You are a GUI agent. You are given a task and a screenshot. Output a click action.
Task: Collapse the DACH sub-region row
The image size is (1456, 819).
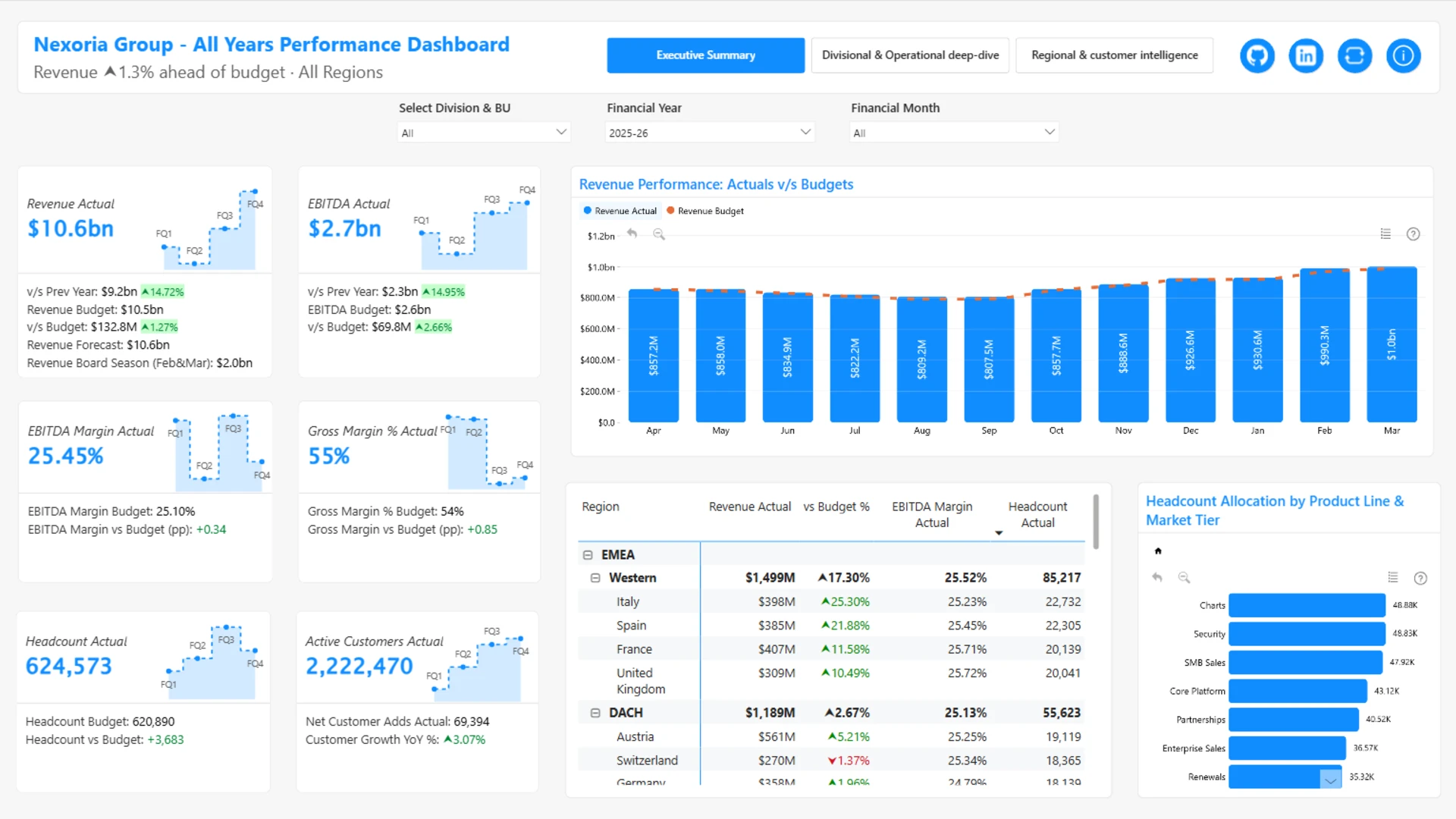(x=595, y=713)
